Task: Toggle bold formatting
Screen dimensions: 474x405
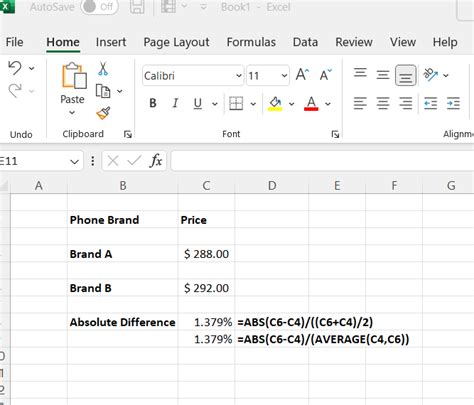Action: [153, 103]
